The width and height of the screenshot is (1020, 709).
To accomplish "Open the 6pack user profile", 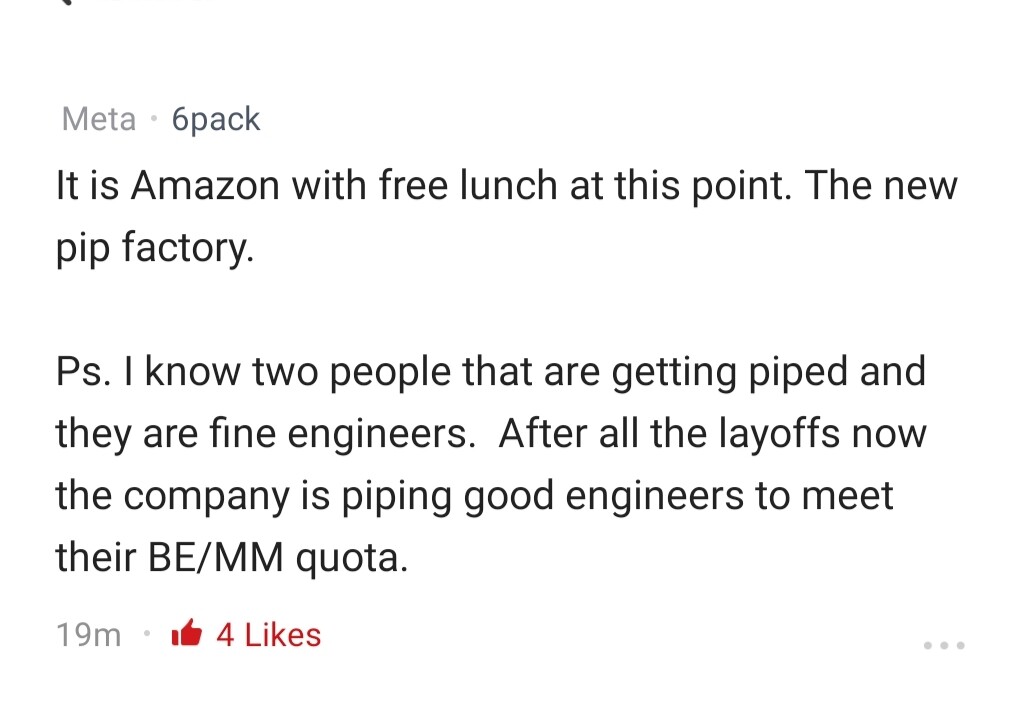I will coord(216,118).
